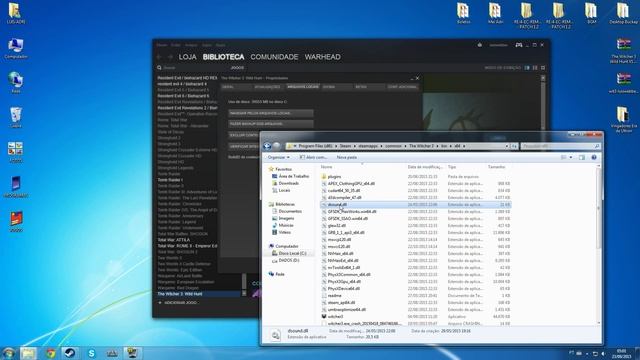Open the view options dropdown arrow in Explorer
The width and height of the screenshot is (640, 360).
point(571,157)
